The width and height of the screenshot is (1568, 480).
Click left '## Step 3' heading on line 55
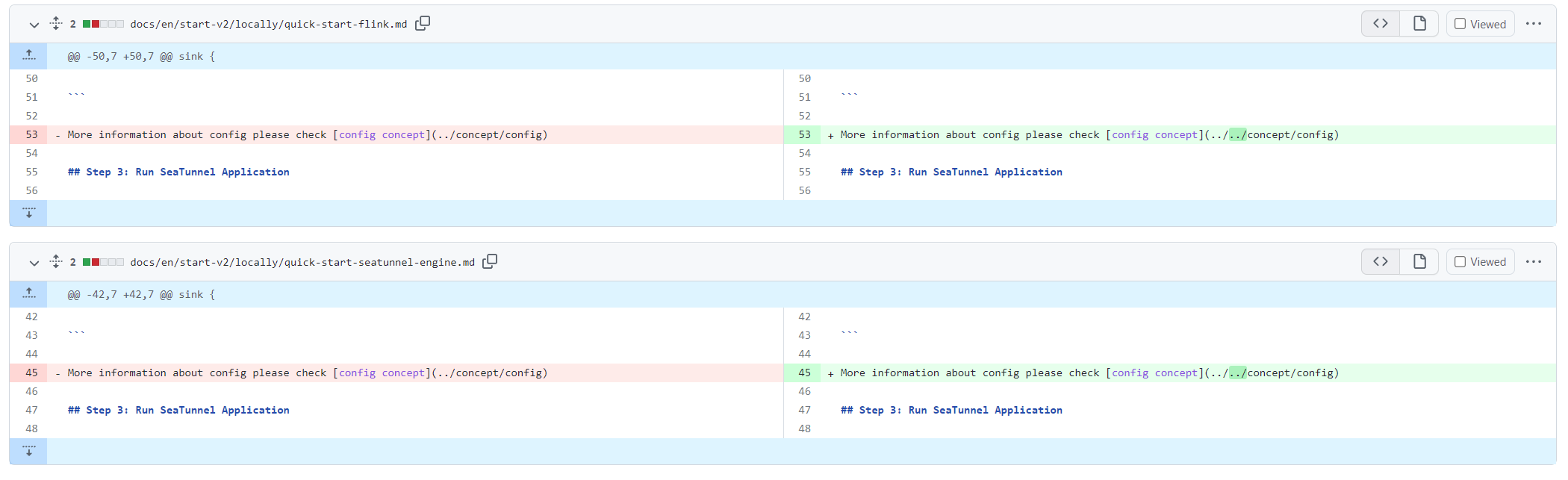pyautogui.click(x=178, y=172)
